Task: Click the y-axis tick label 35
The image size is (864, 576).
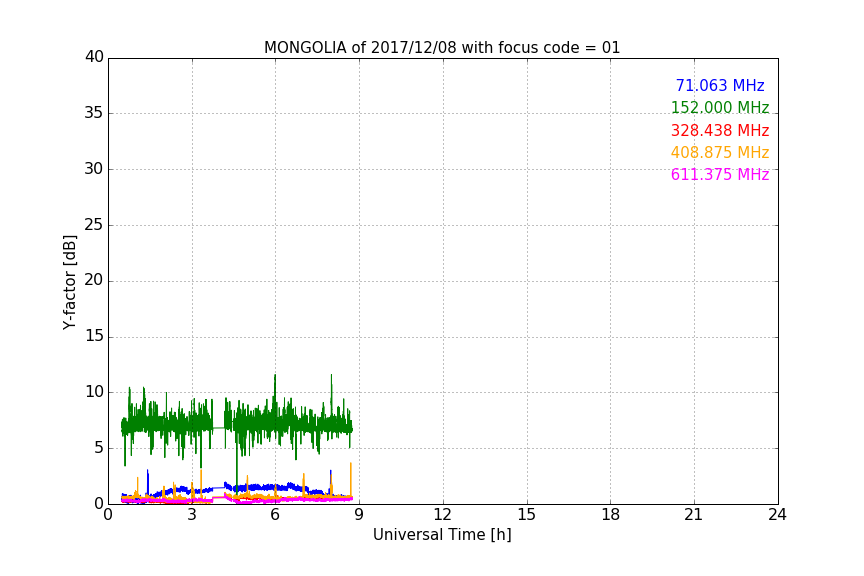Action: click(x=94, y=113)
